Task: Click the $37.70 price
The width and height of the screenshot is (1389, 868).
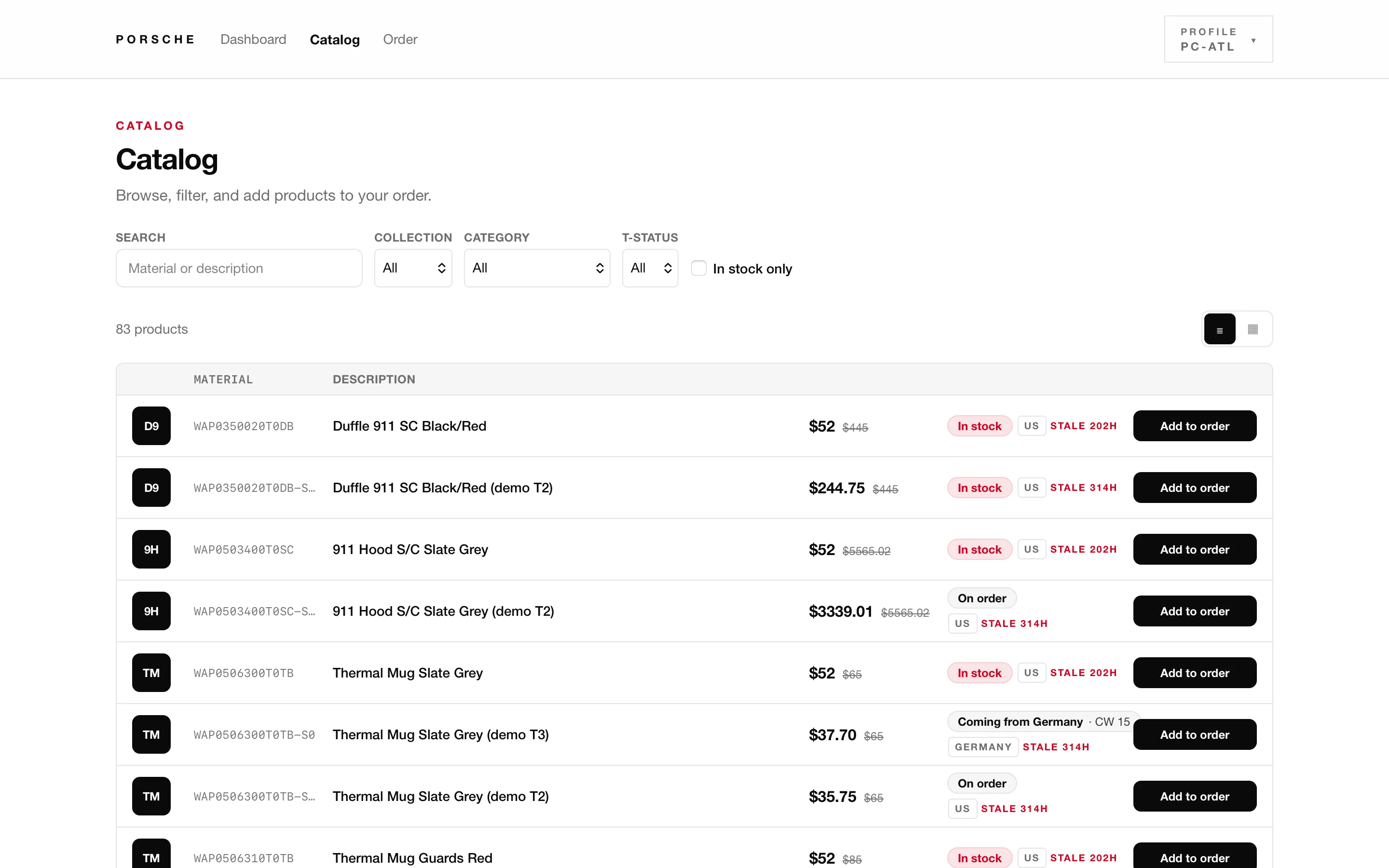Action: (832, 734)
